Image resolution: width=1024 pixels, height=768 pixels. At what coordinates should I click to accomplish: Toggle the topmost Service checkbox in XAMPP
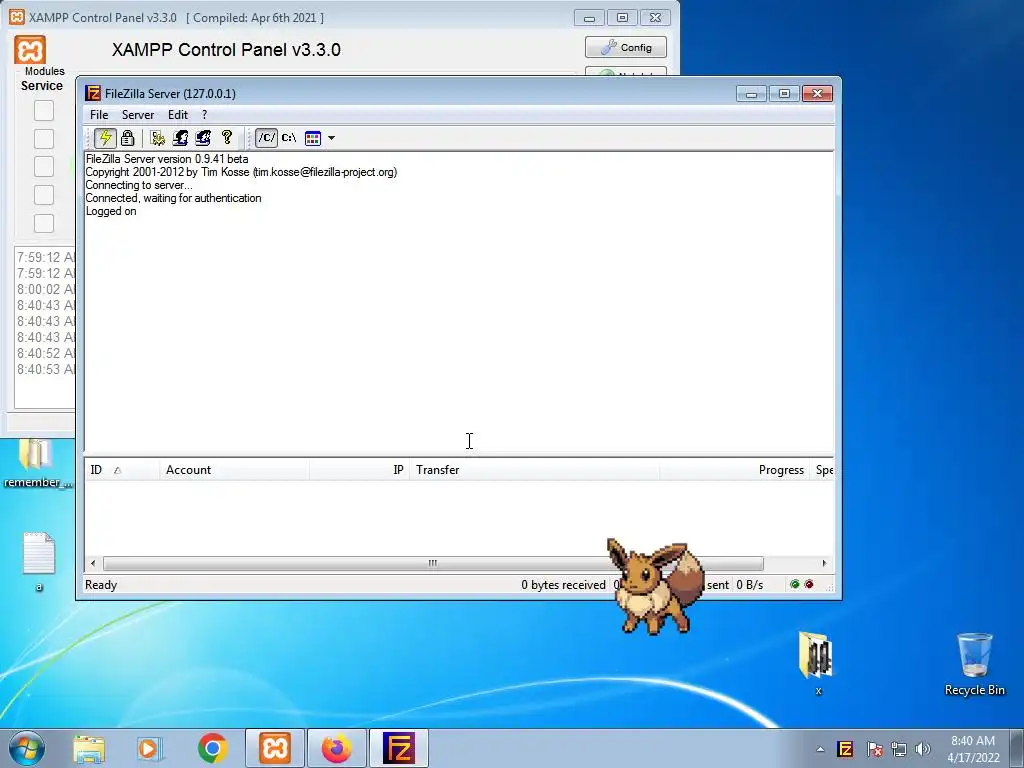(x=44, y=110)
